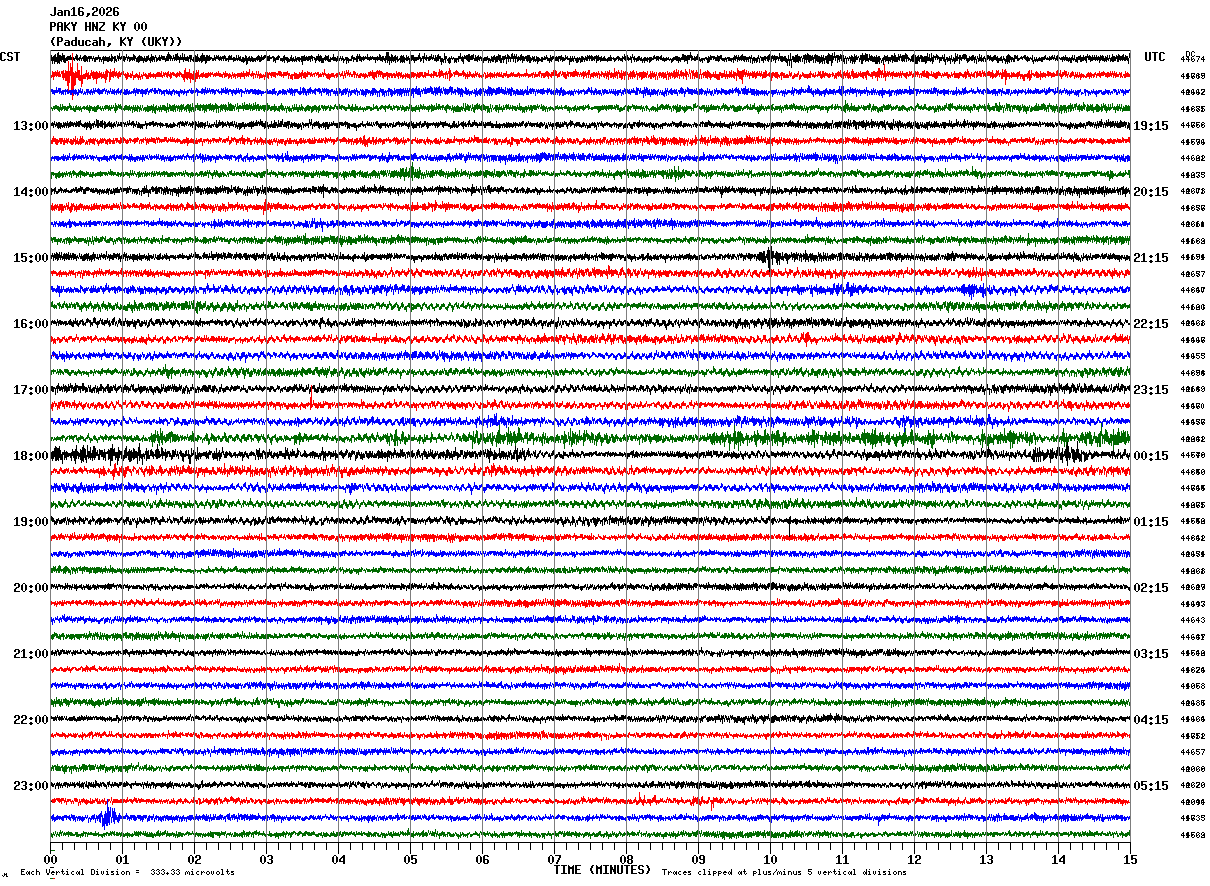Select the 19:00 CST time label
Image resolution: width=1210 pixels, height=886 pixels.
31,522
